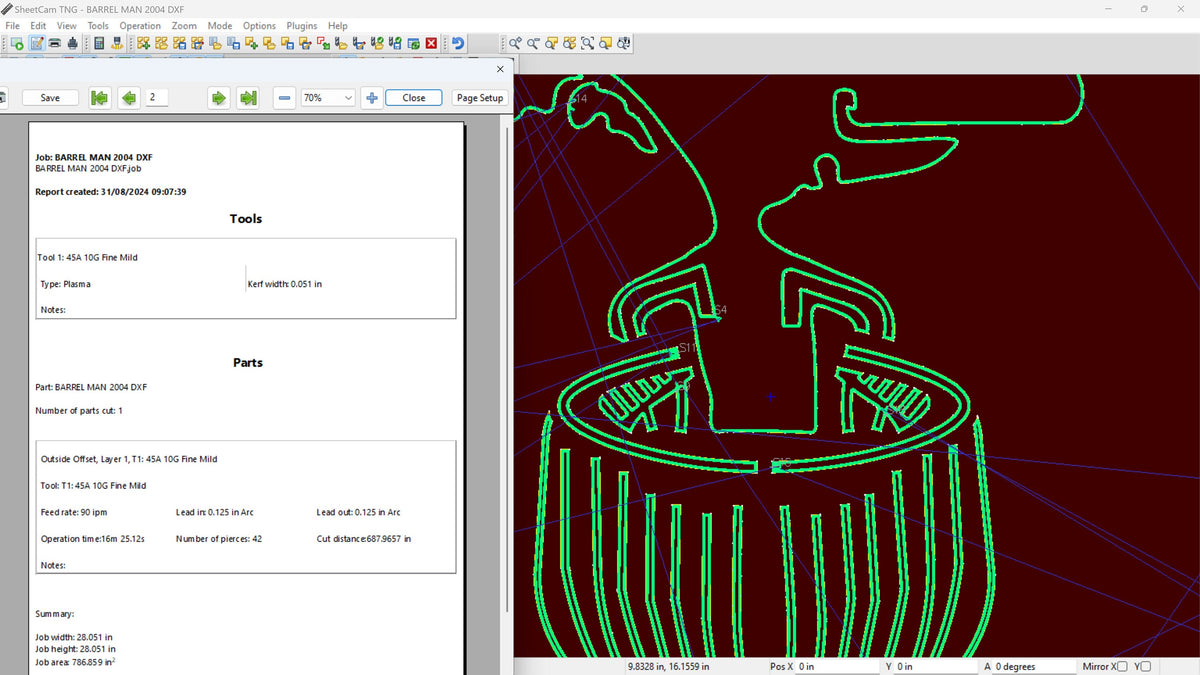Image resolution: width=1200 pixels, height=675 pixels.
Task: Open the View menu
Action: pos(67,26)
